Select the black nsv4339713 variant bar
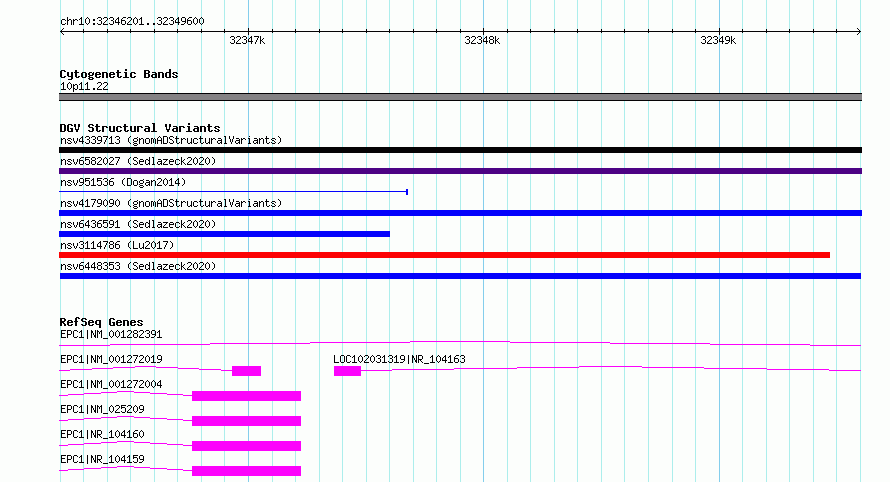This screenshot has height=482, width=890. [x=460, y=150]
